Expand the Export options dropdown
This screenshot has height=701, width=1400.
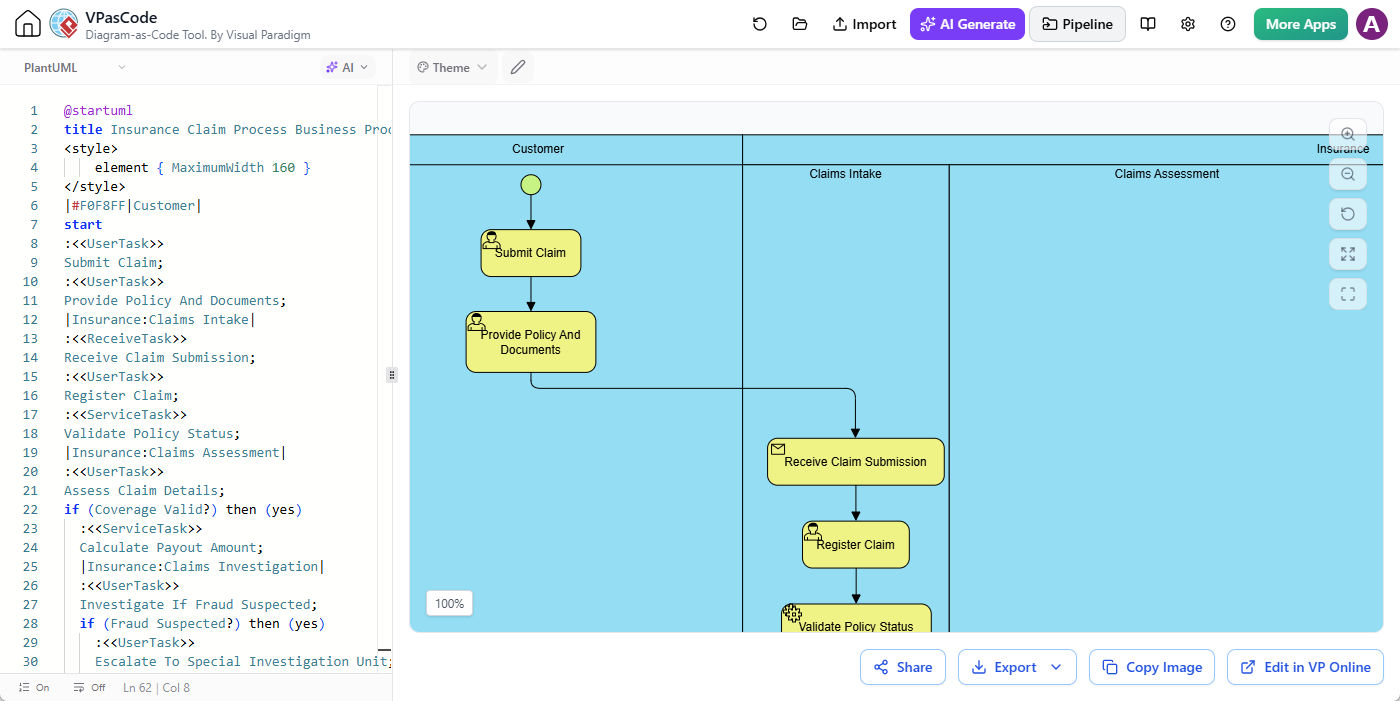tap(1056, 667)
